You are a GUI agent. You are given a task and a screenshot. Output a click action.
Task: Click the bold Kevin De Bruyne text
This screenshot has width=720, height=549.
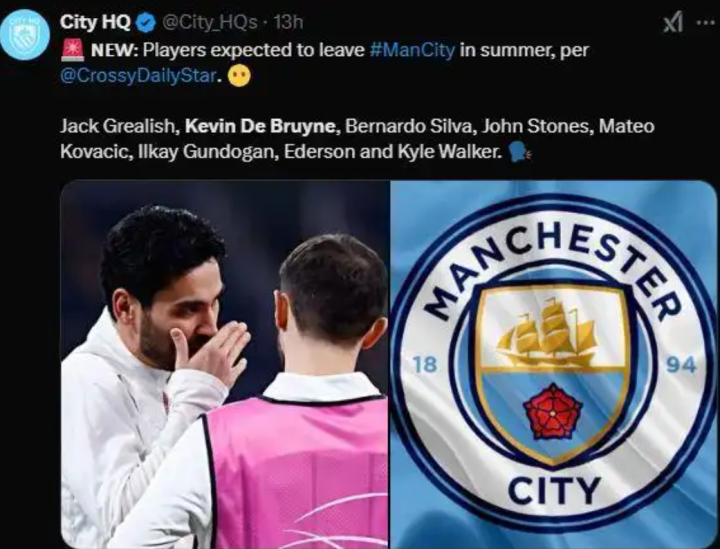tap(260, 126)
